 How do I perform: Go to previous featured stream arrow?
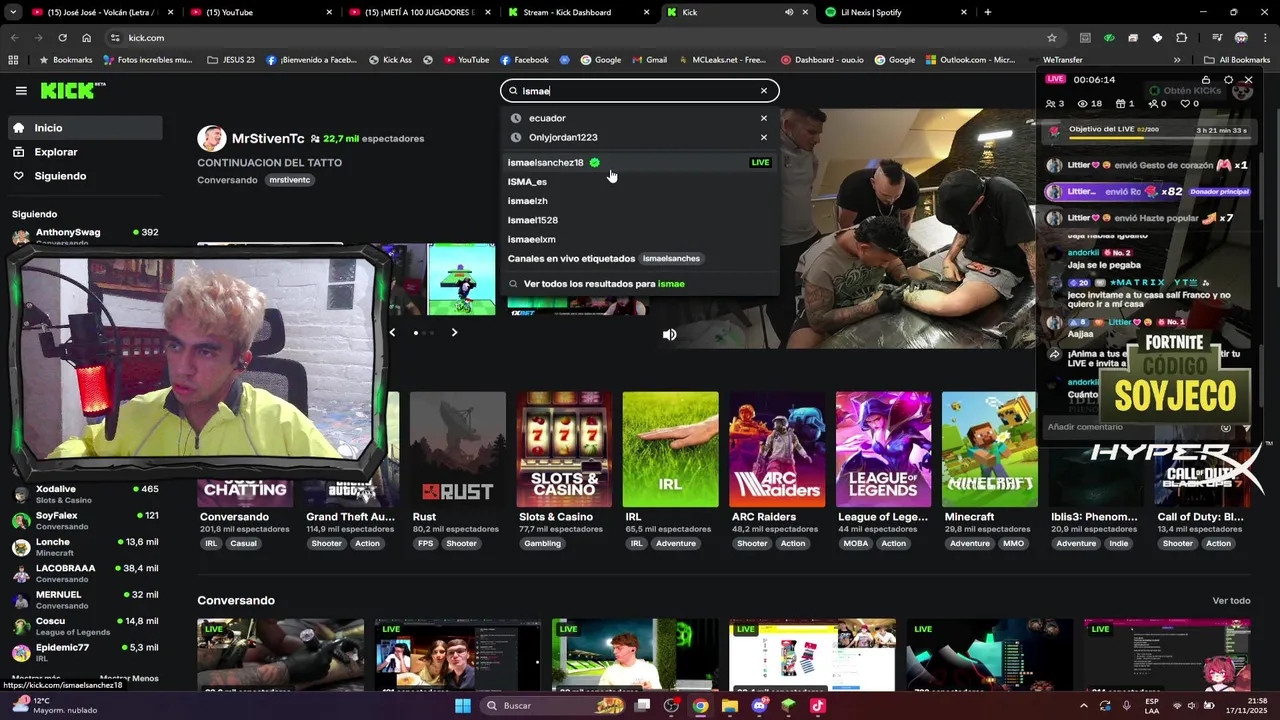(x=392, y=332)
